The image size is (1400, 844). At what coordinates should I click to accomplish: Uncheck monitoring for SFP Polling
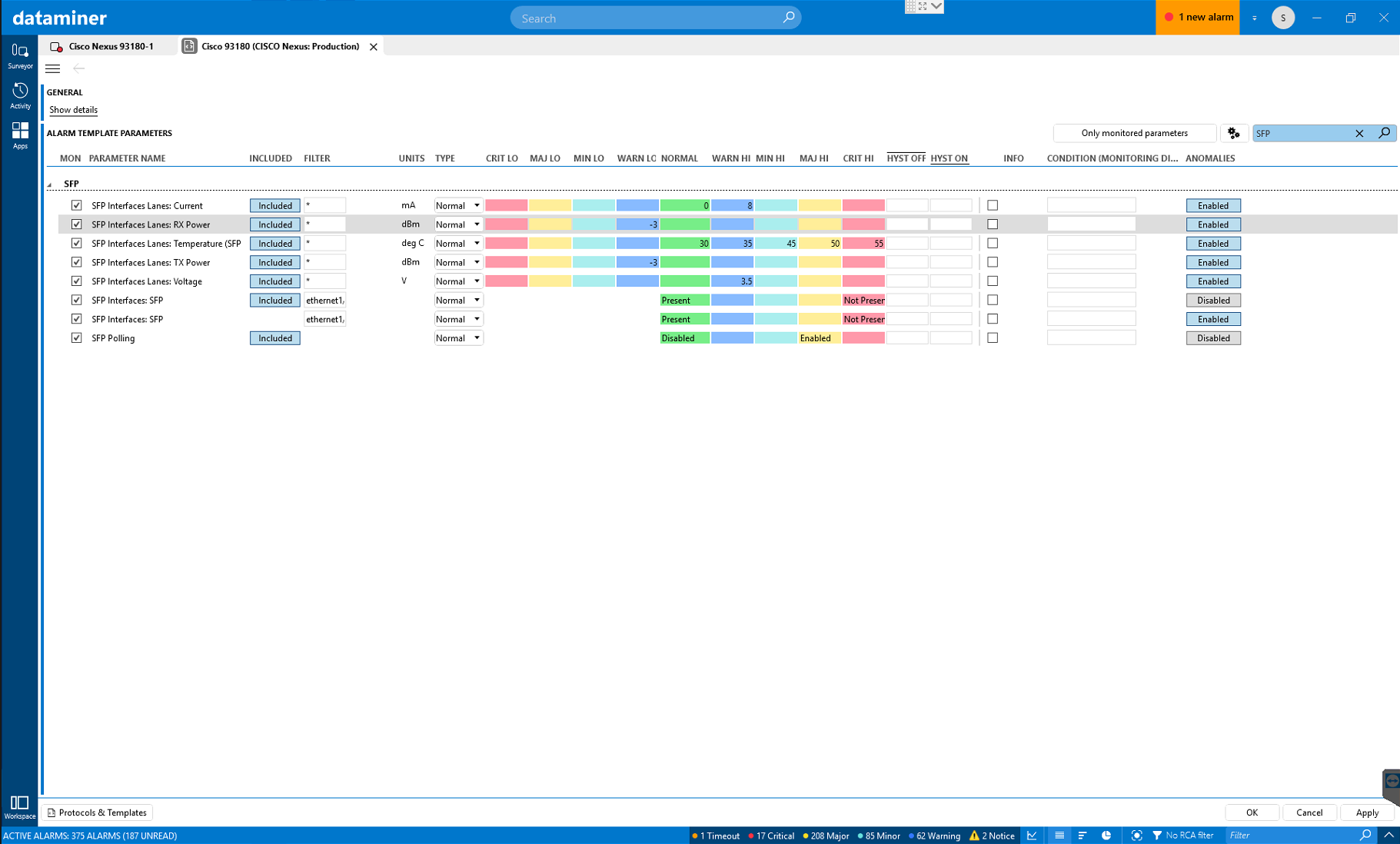[x=76, y=338]
